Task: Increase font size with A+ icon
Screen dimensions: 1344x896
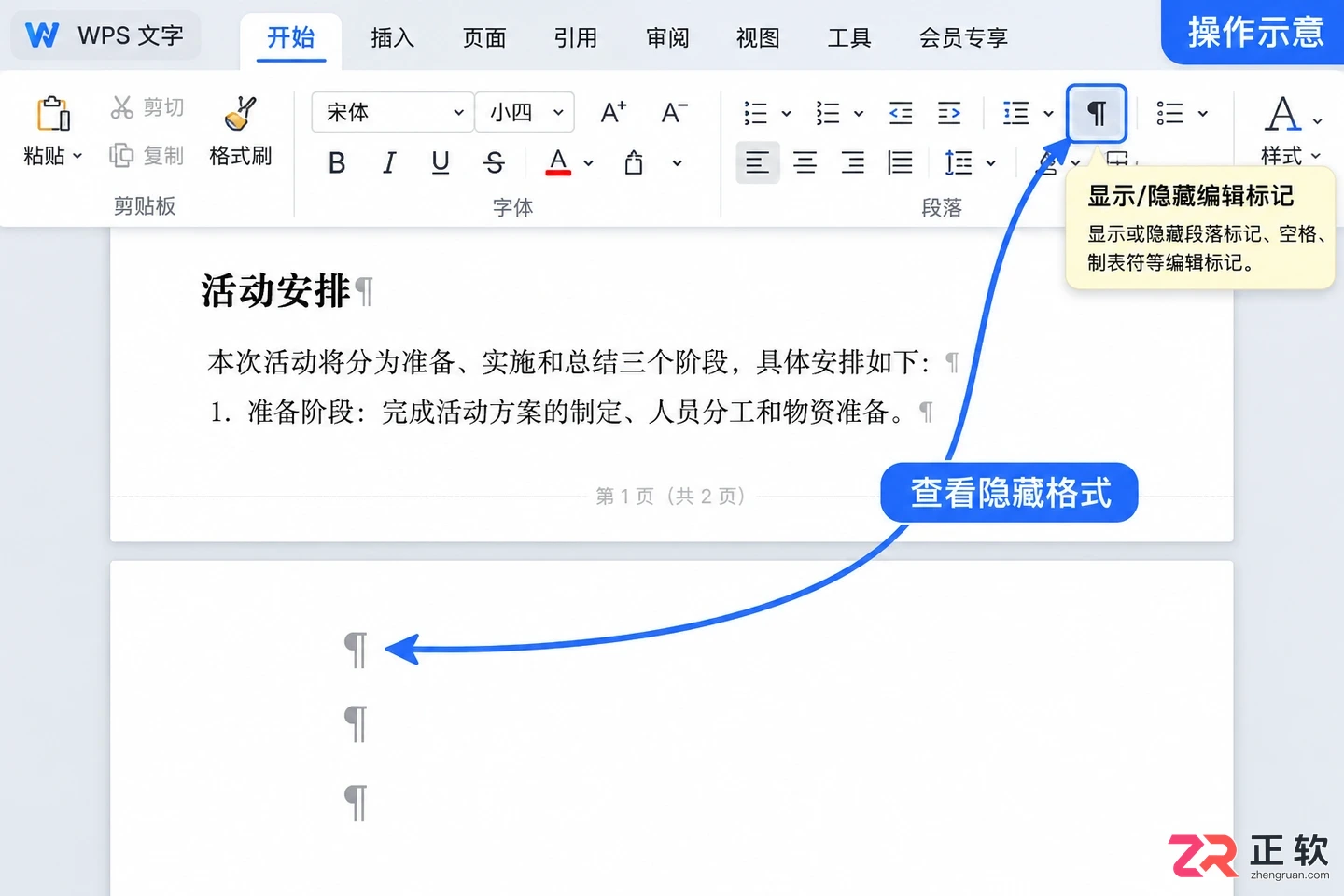Action: point(613,113)
